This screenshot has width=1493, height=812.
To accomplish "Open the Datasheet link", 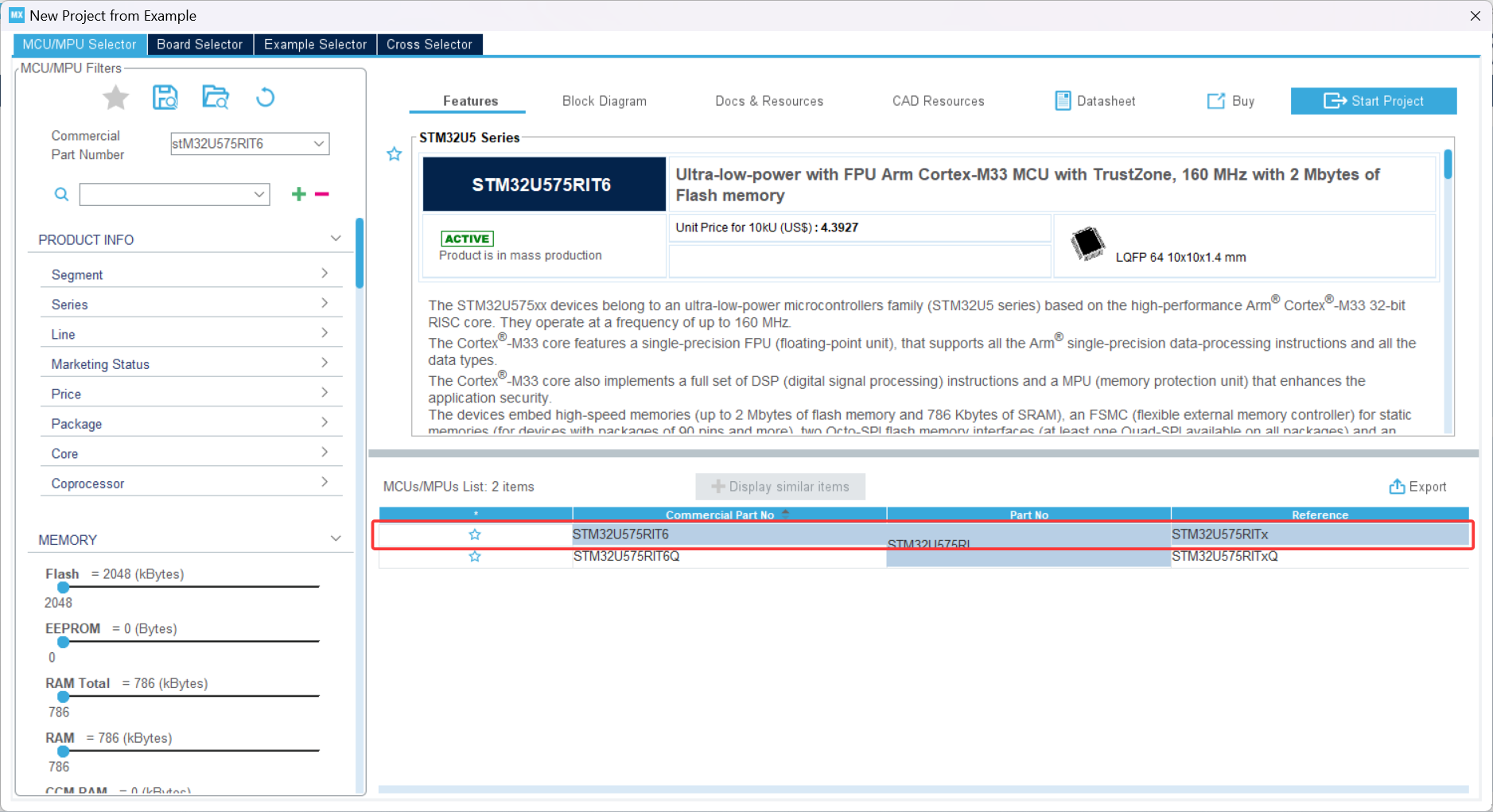I will tap(1095, 101).
